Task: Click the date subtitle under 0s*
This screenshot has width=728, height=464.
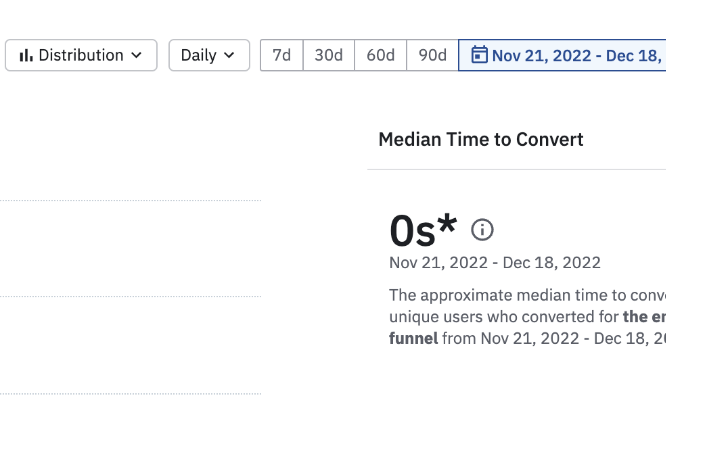Action: [495, 263]
